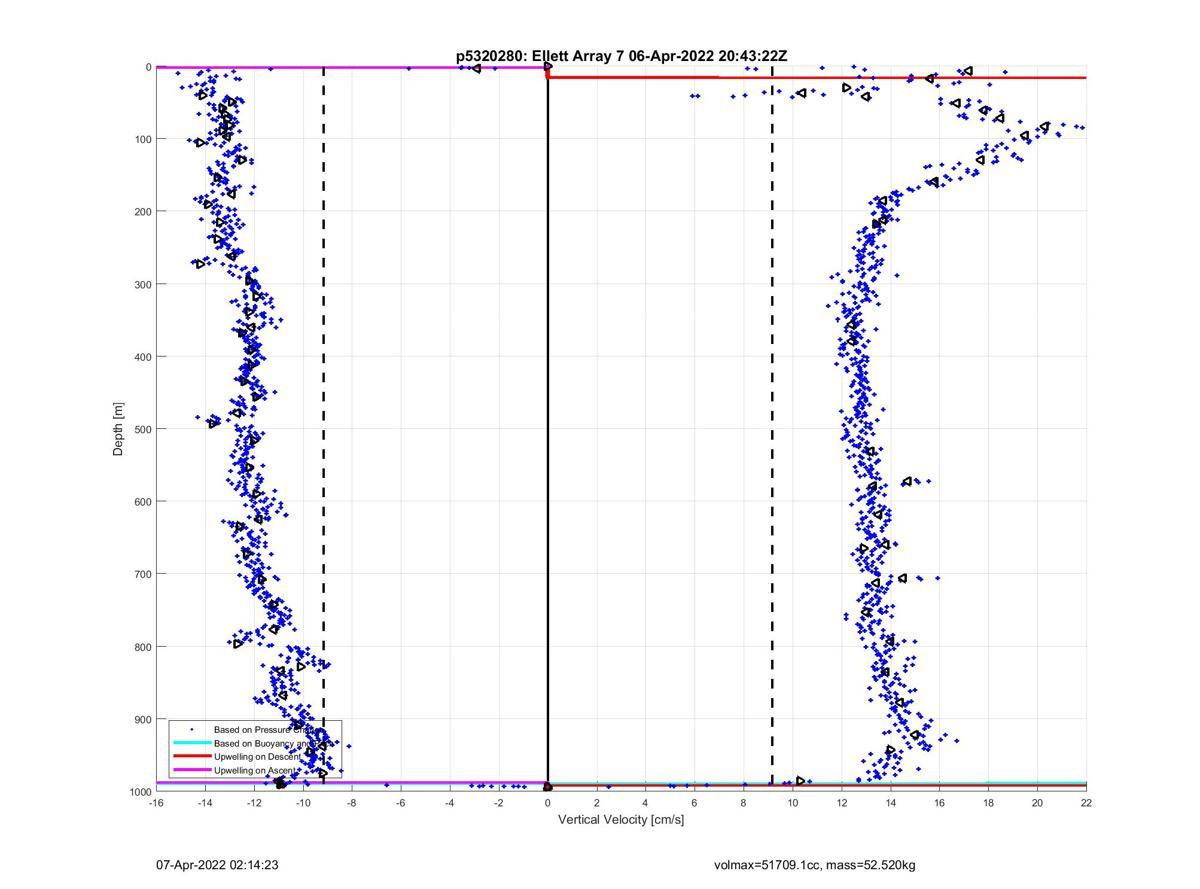Click depth axis tick label '600'
Image resolution: width=1200 pixels, height=889 pixels.
tap(142, 502)
